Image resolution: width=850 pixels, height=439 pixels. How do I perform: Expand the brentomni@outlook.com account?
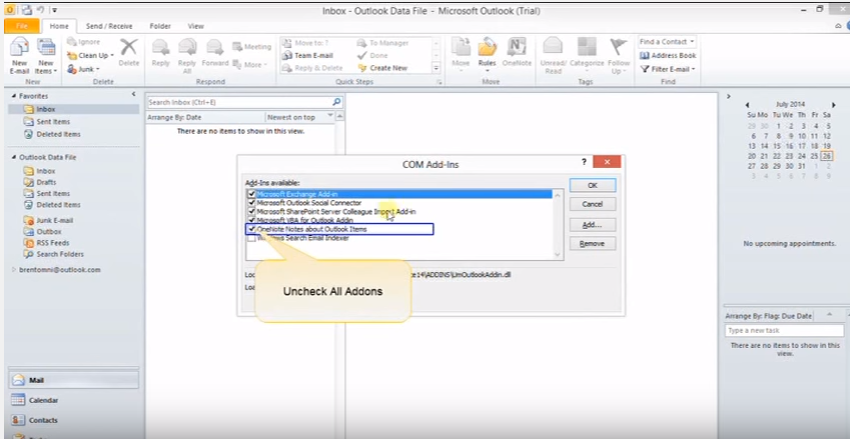coord(14,269)
